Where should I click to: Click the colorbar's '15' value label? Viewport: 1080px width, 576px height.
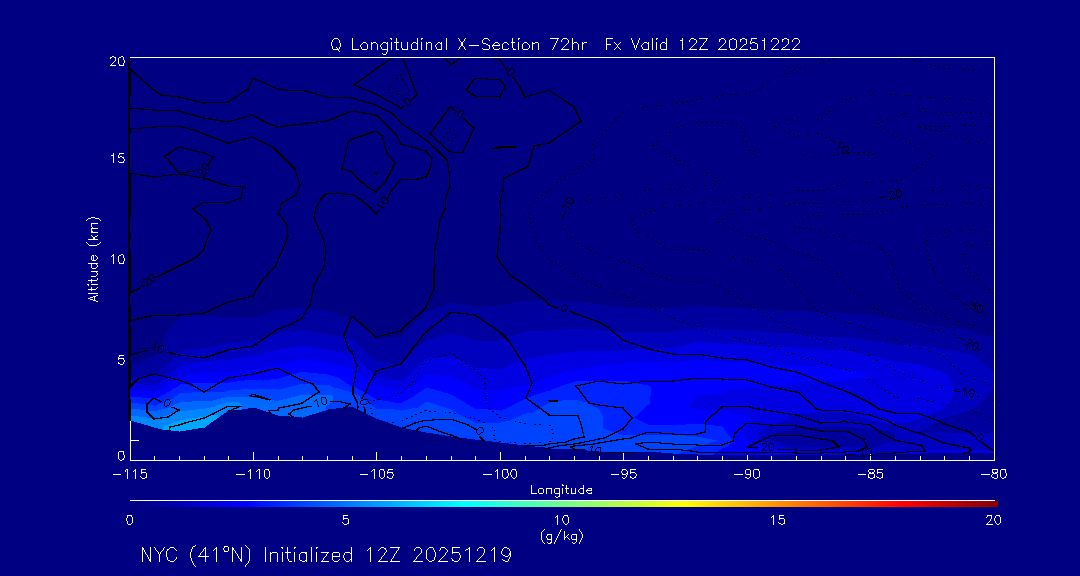(777, 520)
